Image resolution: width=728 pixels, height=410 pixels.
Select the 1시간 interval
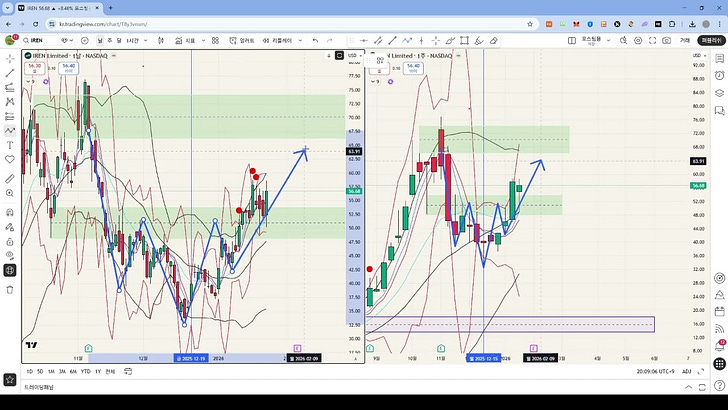tap(133, 40)
